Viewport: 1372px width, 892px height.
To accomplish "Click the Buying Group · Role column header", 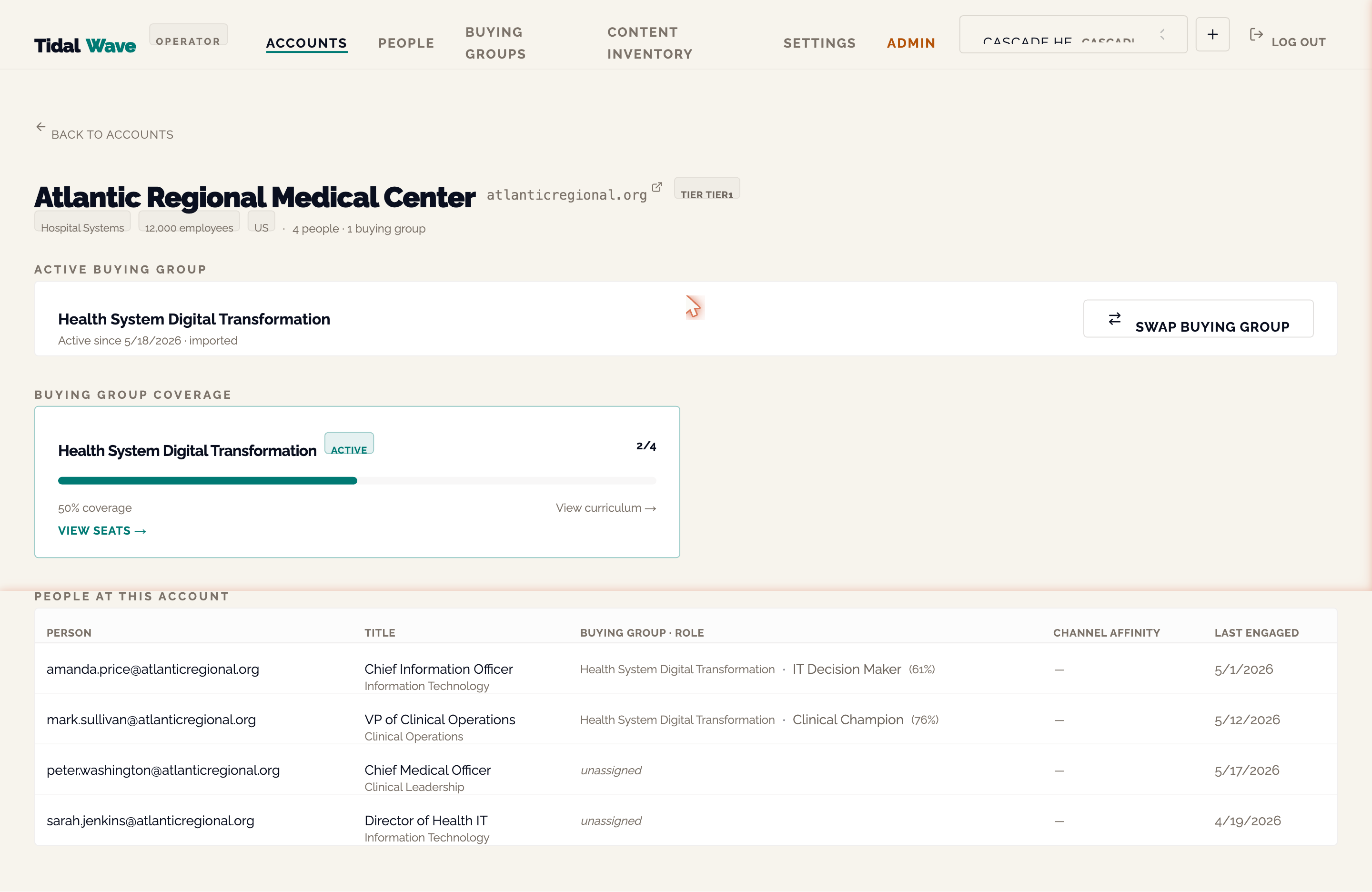I will pyautogui.click(x=642, y=632).
